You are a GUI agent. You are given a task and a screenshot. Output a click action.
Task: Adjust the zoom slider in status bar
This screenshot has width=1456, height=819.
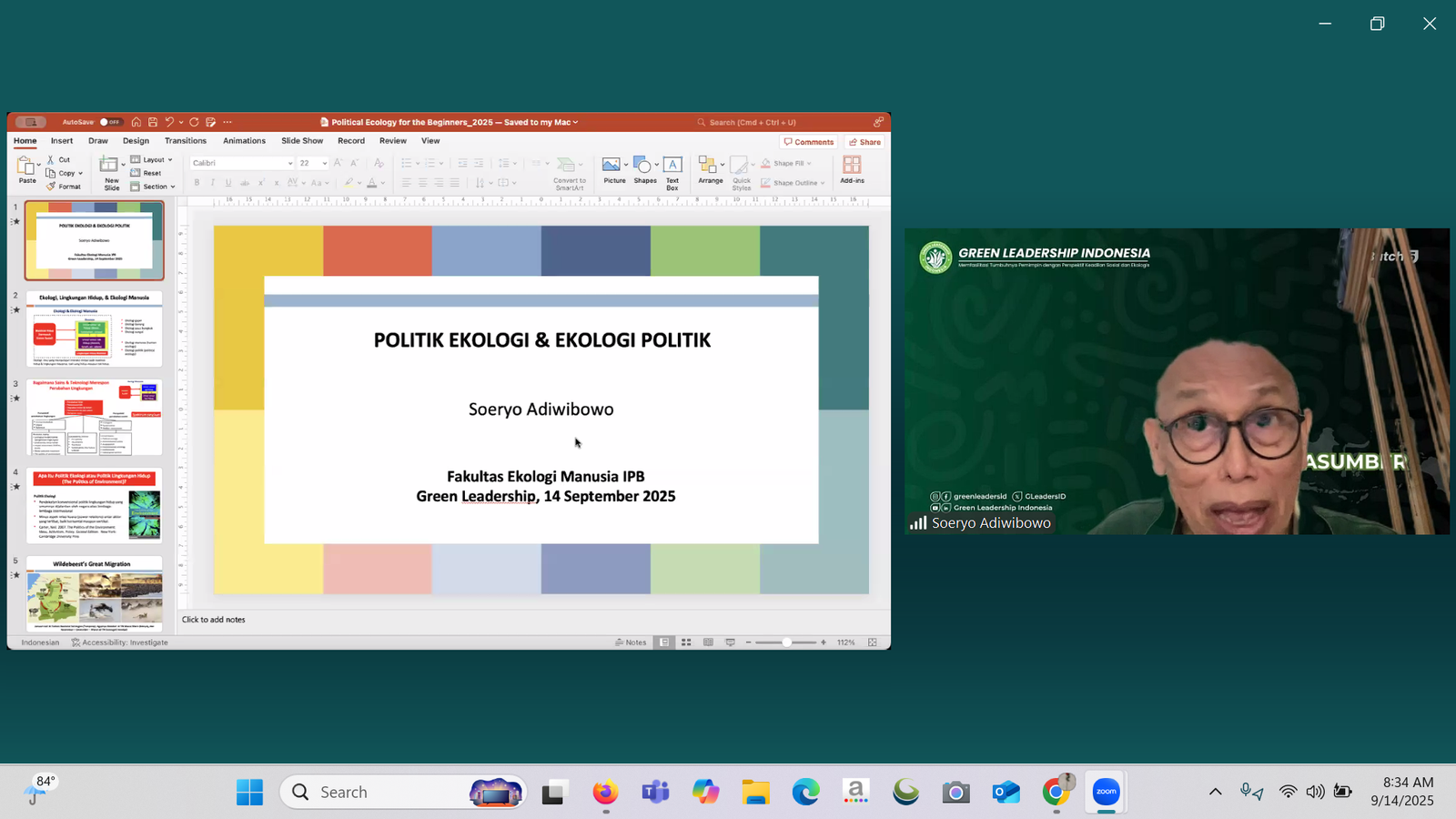pos(786,642)
